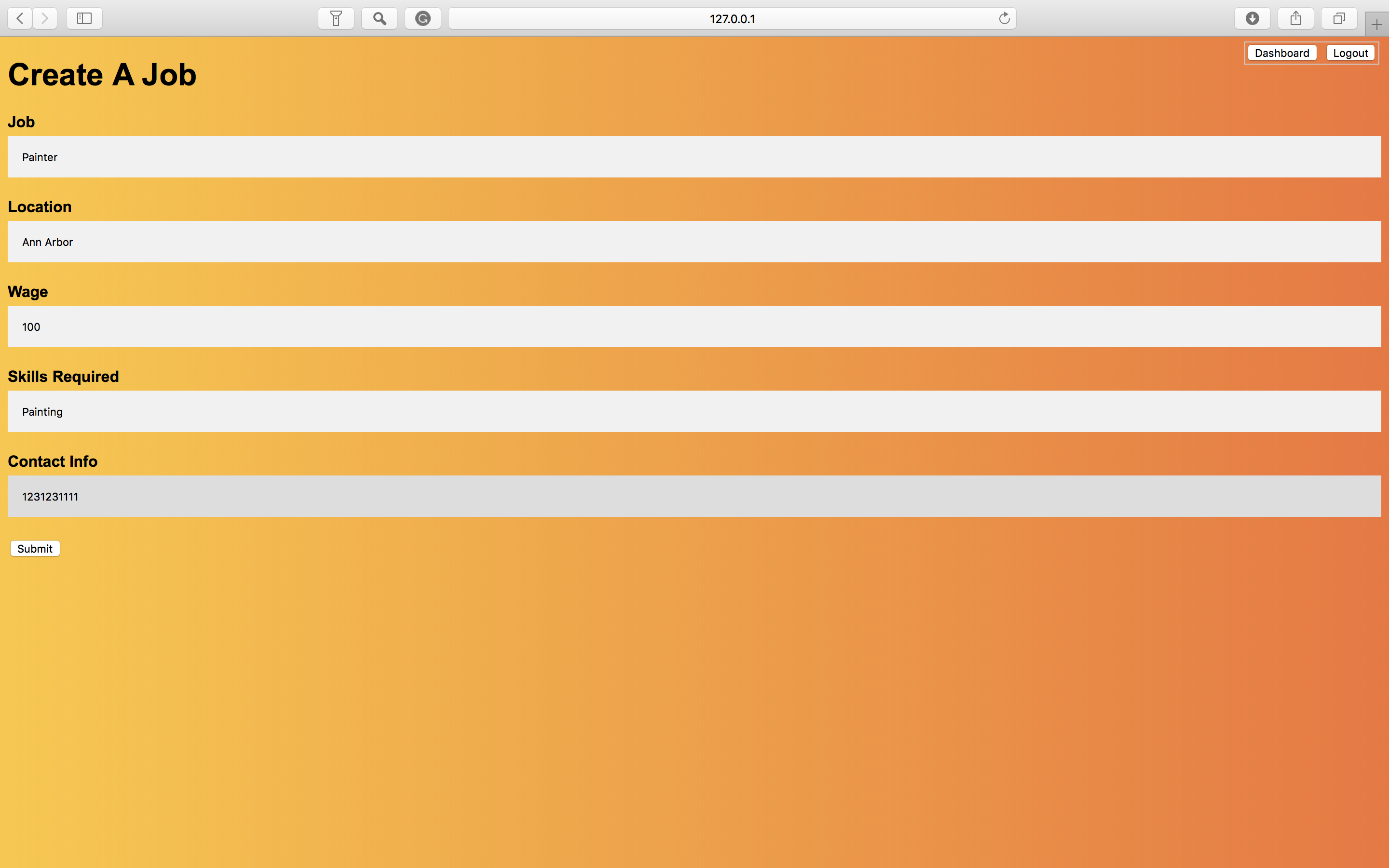
Task: Click the flashlight extension icon
Action: (x=336, y=18)
